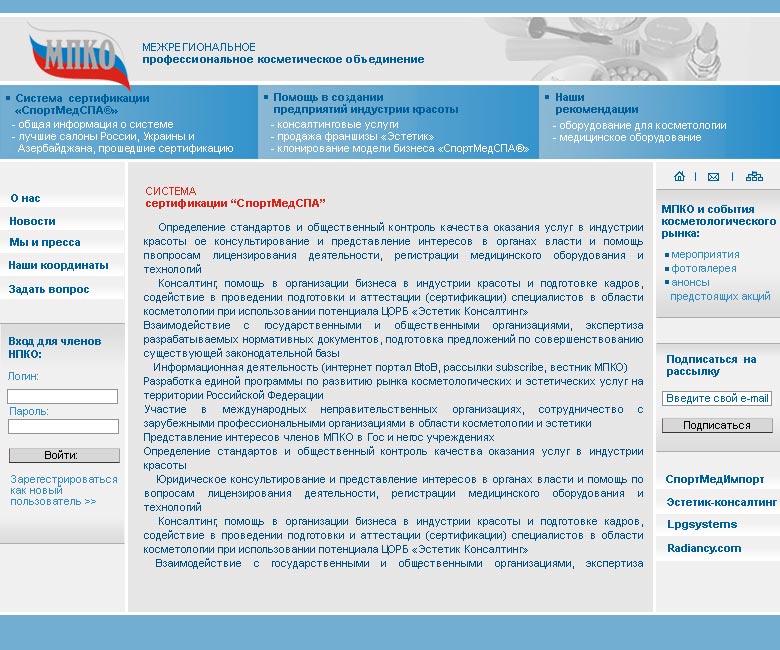This screenshot has height=650, width=780.
Task: Open the О нас menu item
Action: (25, 198)
